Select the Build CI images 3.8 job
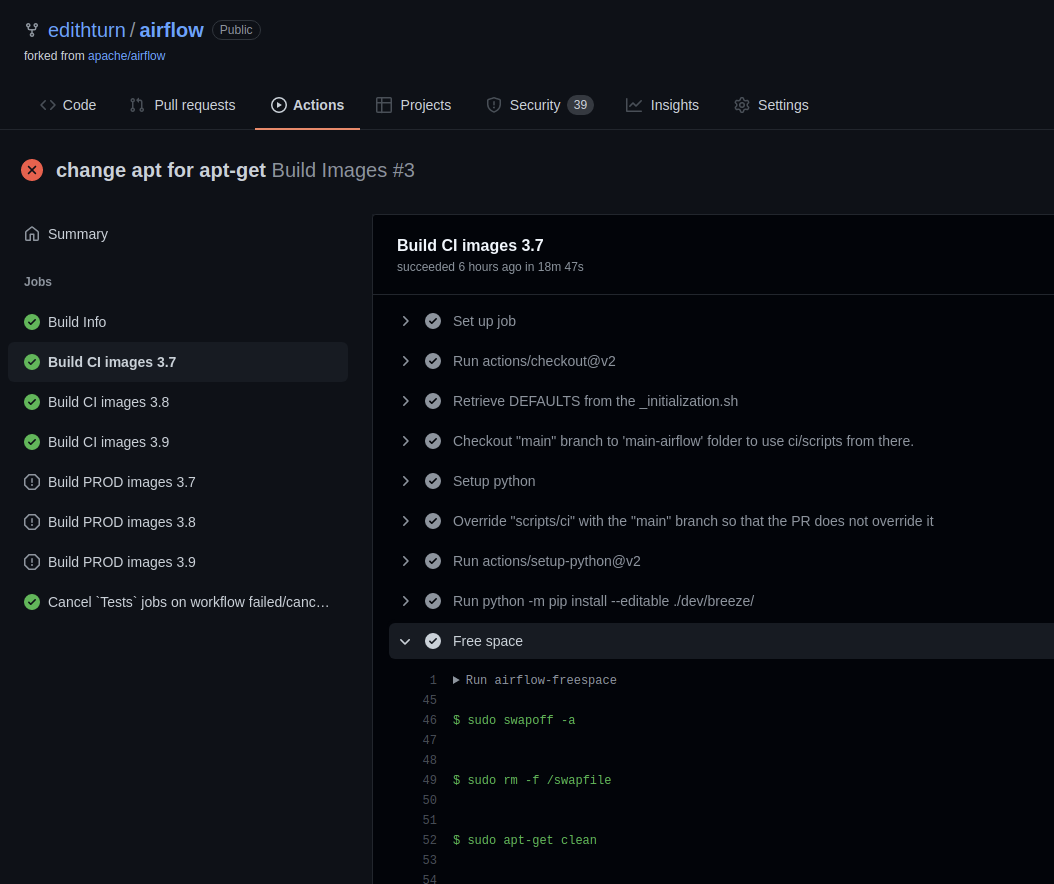This screenshot has width=1054, height=884. [x=177, y=402]
